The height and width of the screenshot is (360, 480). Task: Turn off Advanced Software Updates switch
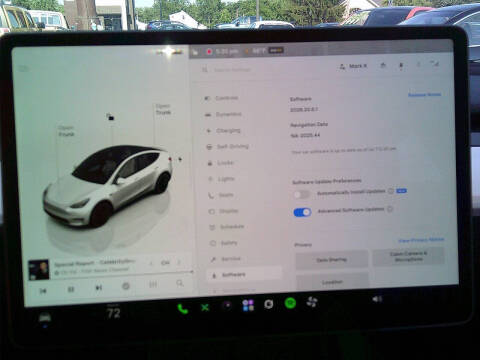302,212
